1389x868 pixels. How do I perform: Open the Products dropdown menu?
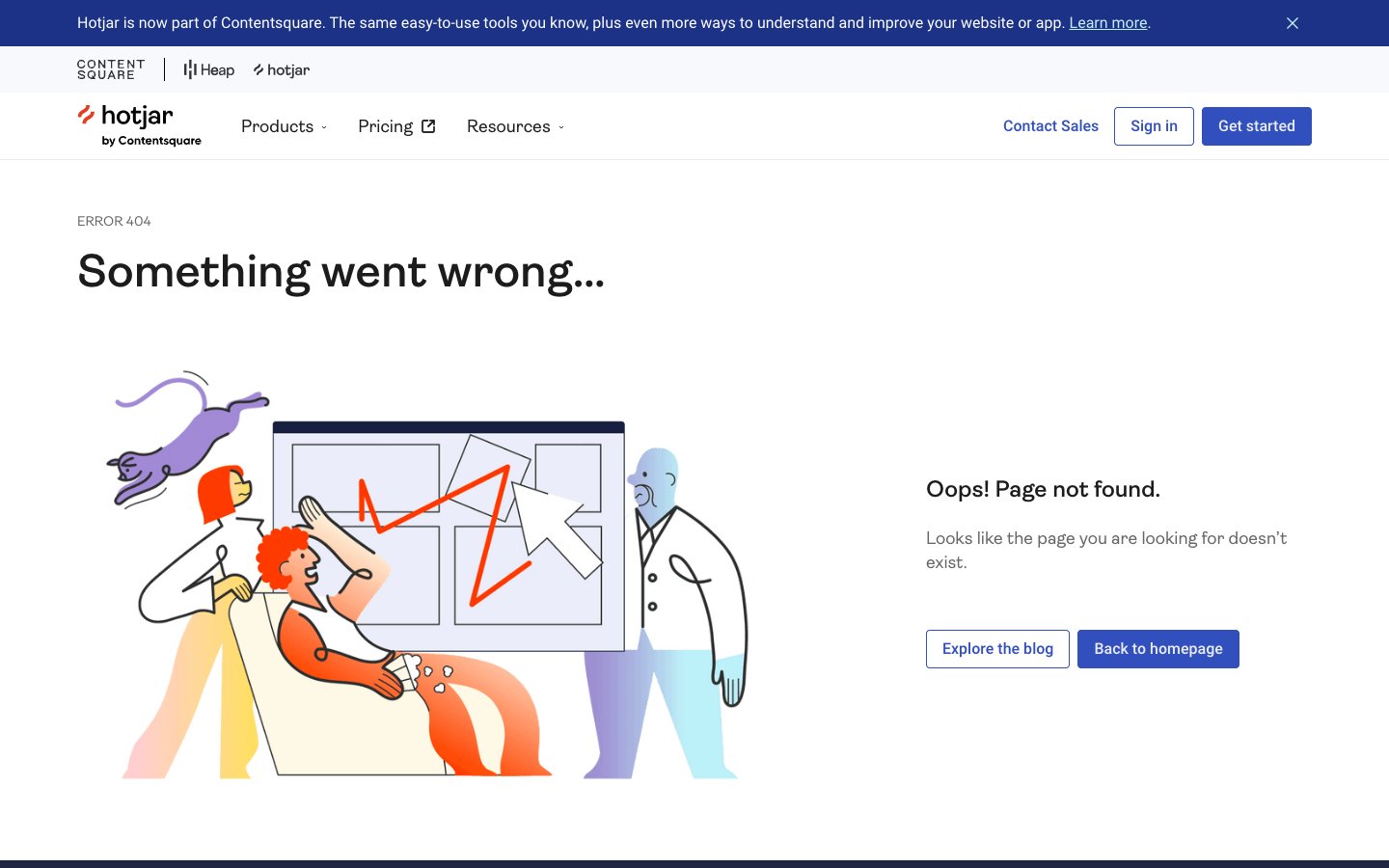(278, 126)
